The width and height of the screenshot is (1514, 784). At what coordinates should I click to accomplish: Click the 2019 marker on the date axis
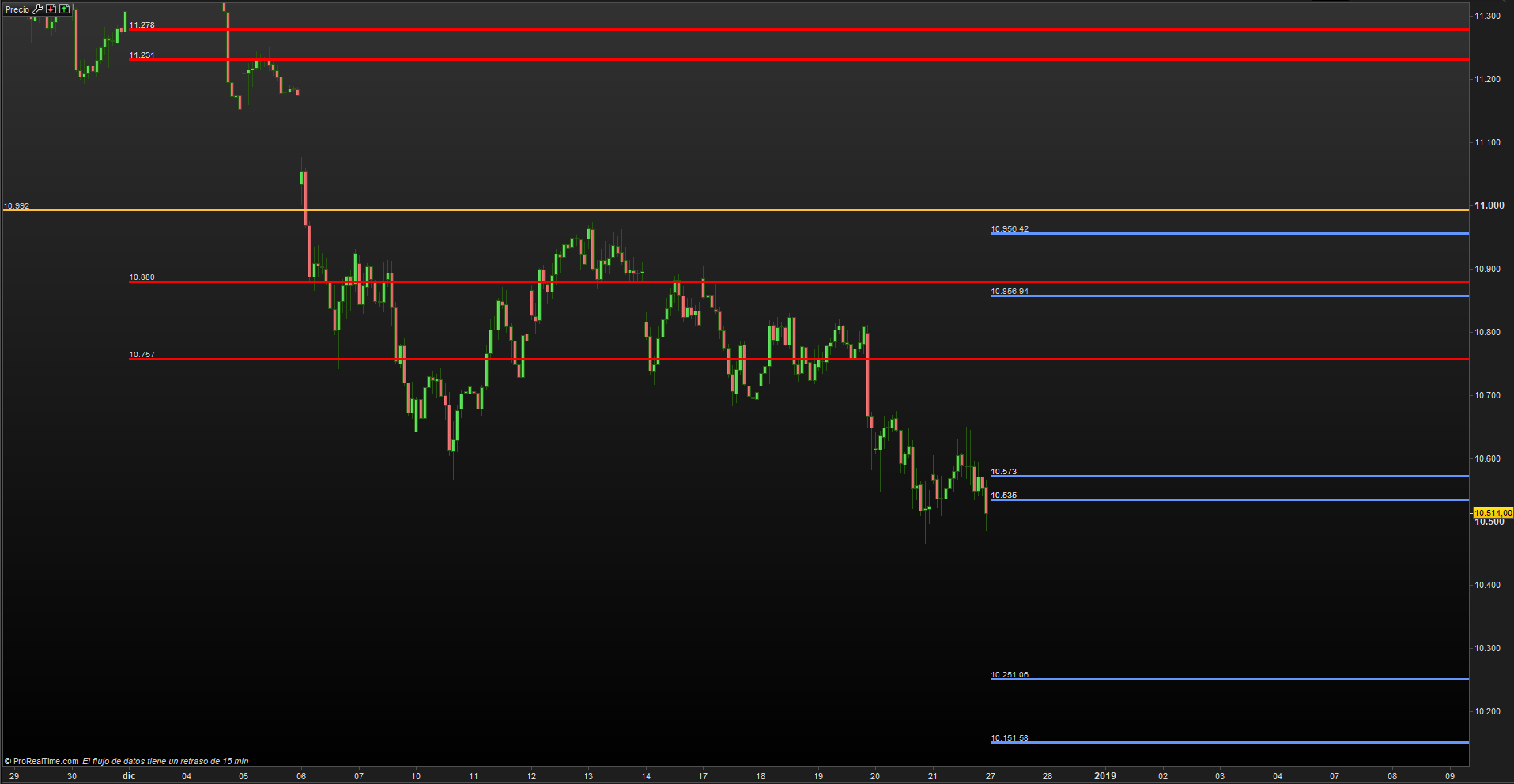(x=1104, y=776)
